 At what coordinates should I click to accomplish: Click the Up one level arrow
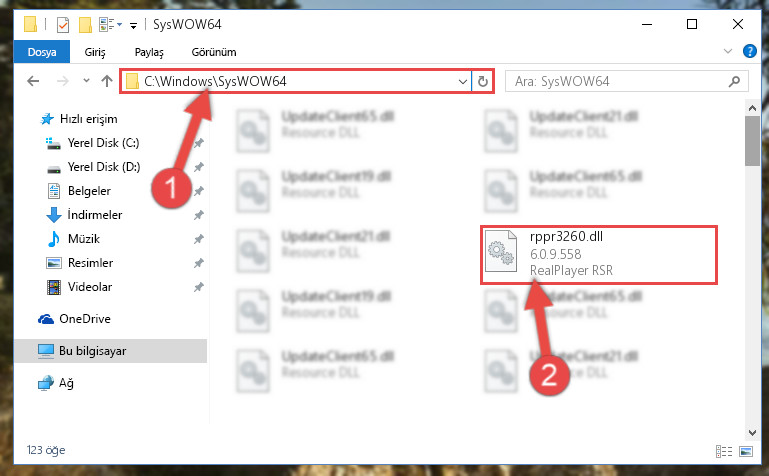click(107, 81)
